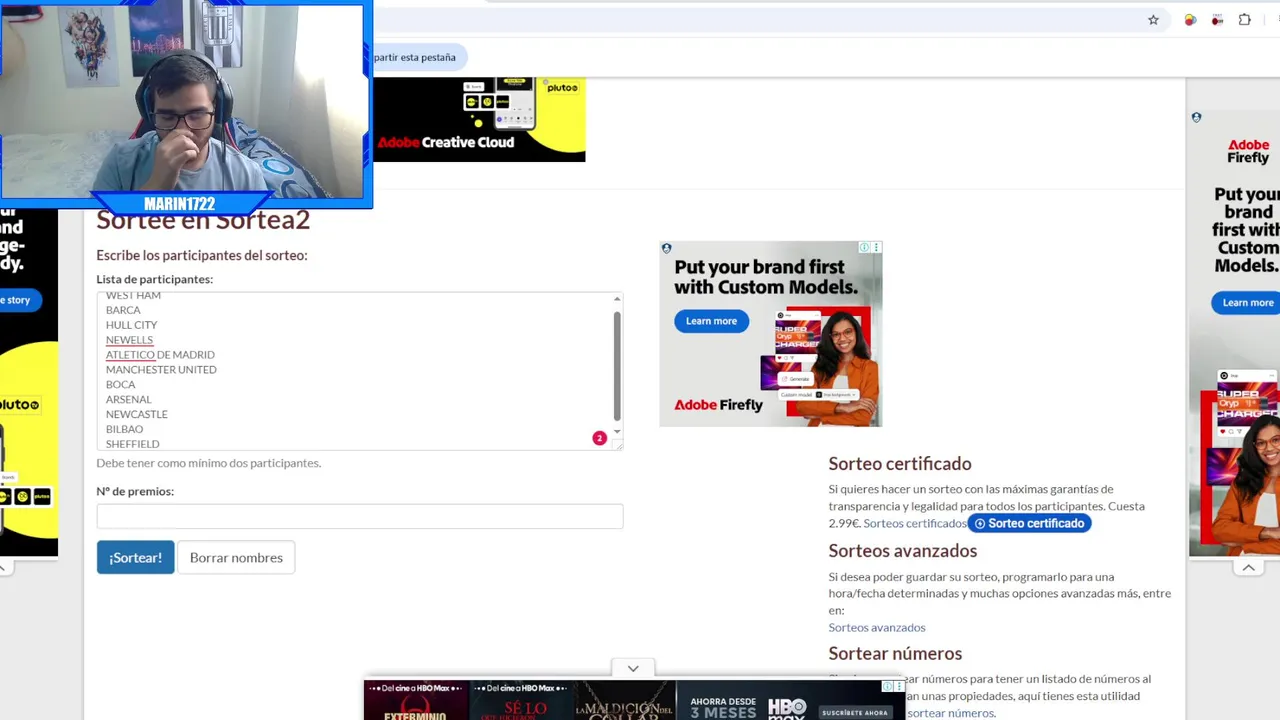The image size is (1280, 720).
Task: Open the Sorteos certificados link
Action: click(x=915, y=523)
